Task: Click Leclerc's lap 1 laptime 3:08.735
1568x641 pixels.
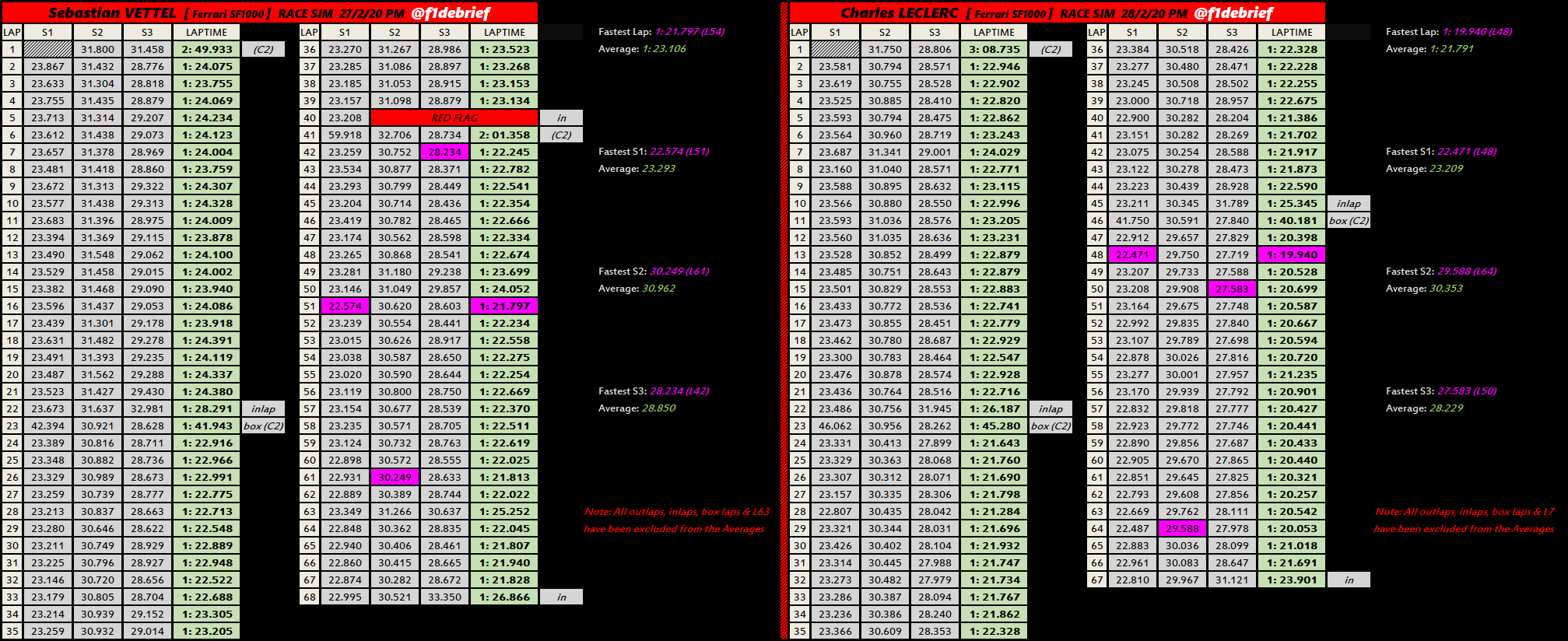Action: coord(994,49)
